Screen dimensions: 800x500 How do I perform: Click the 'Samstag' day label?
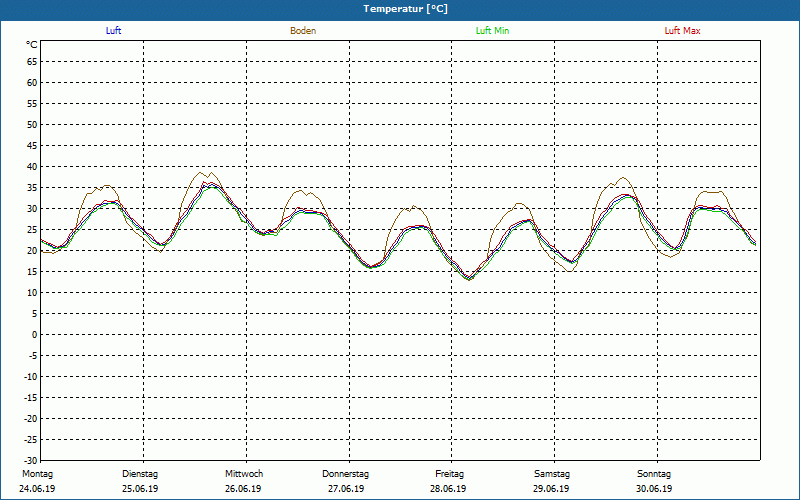pos(552,474)
